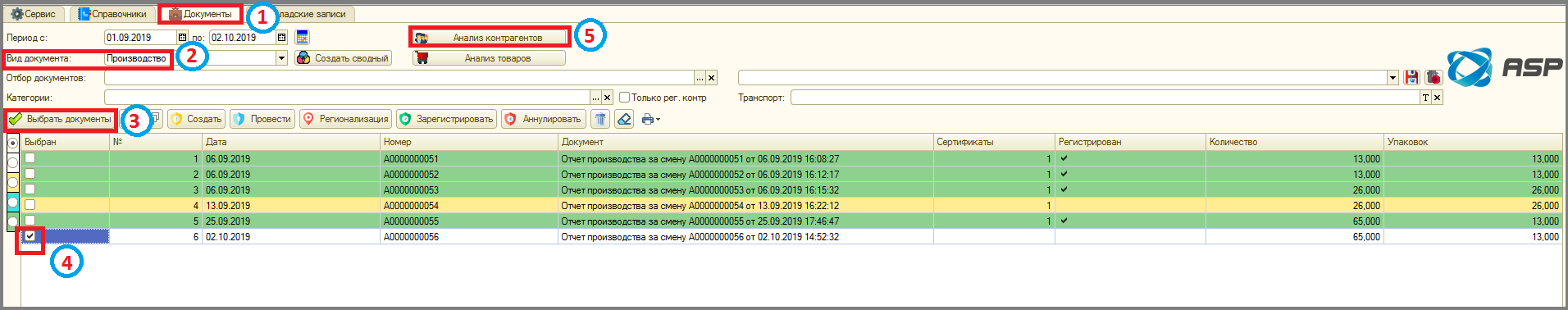Open calendar for period start date
The width and height of the screenshot is (1568, 310).
pyautogui.click(x=182, y=37)
